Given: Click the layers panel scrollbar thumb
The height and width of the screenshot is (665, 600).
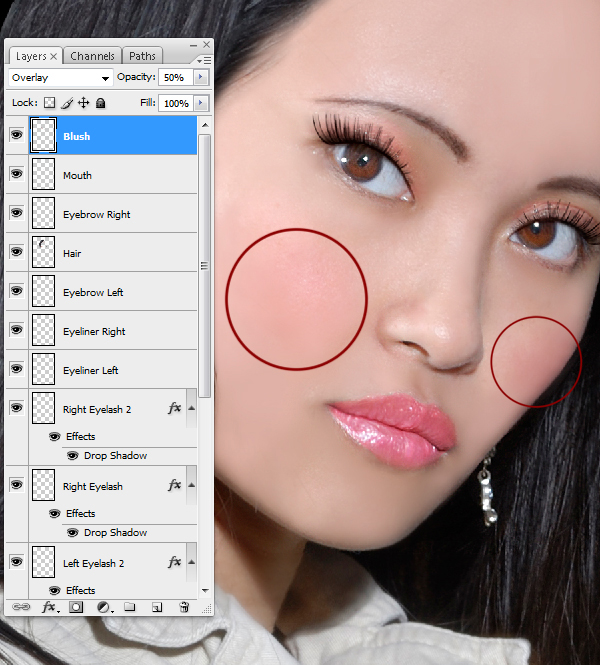Looking at the screenshot, I should tap(205, 266).
